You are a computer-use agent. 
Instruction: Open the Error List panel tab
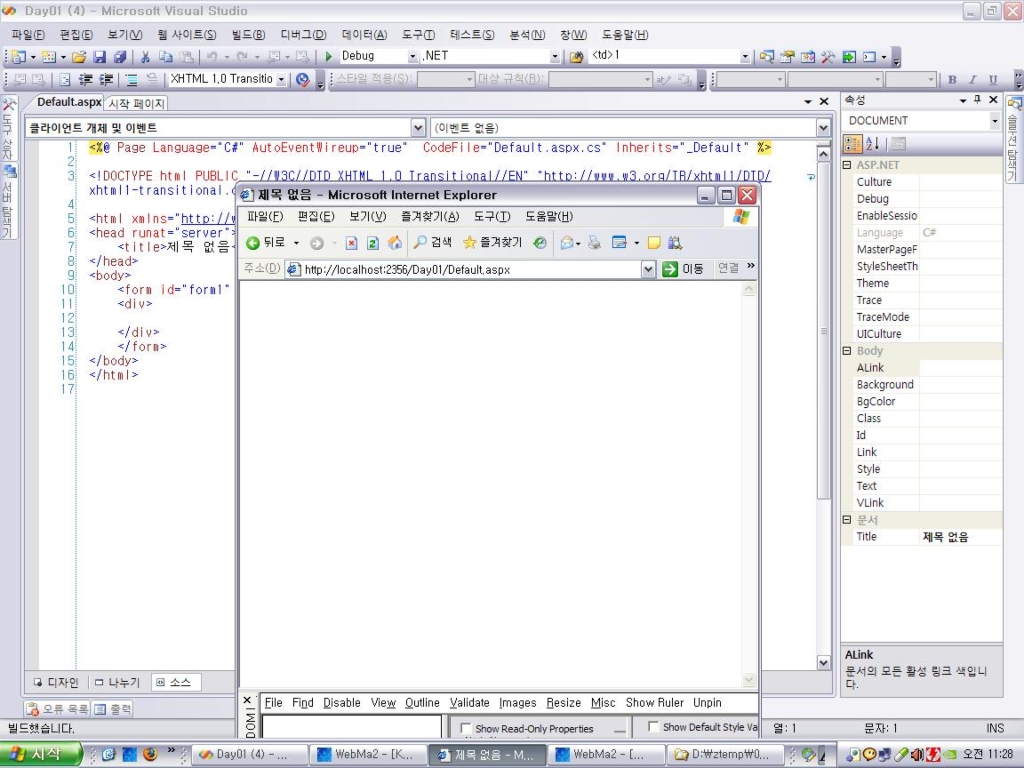pyautogui.click(x=57, y=709)
